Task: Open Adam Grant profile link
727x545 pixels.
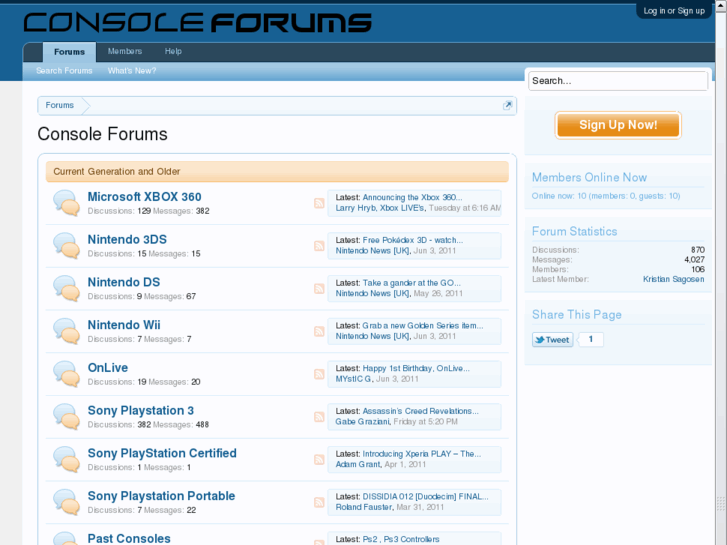Action: pyautogui.click(x=358, y=464)
